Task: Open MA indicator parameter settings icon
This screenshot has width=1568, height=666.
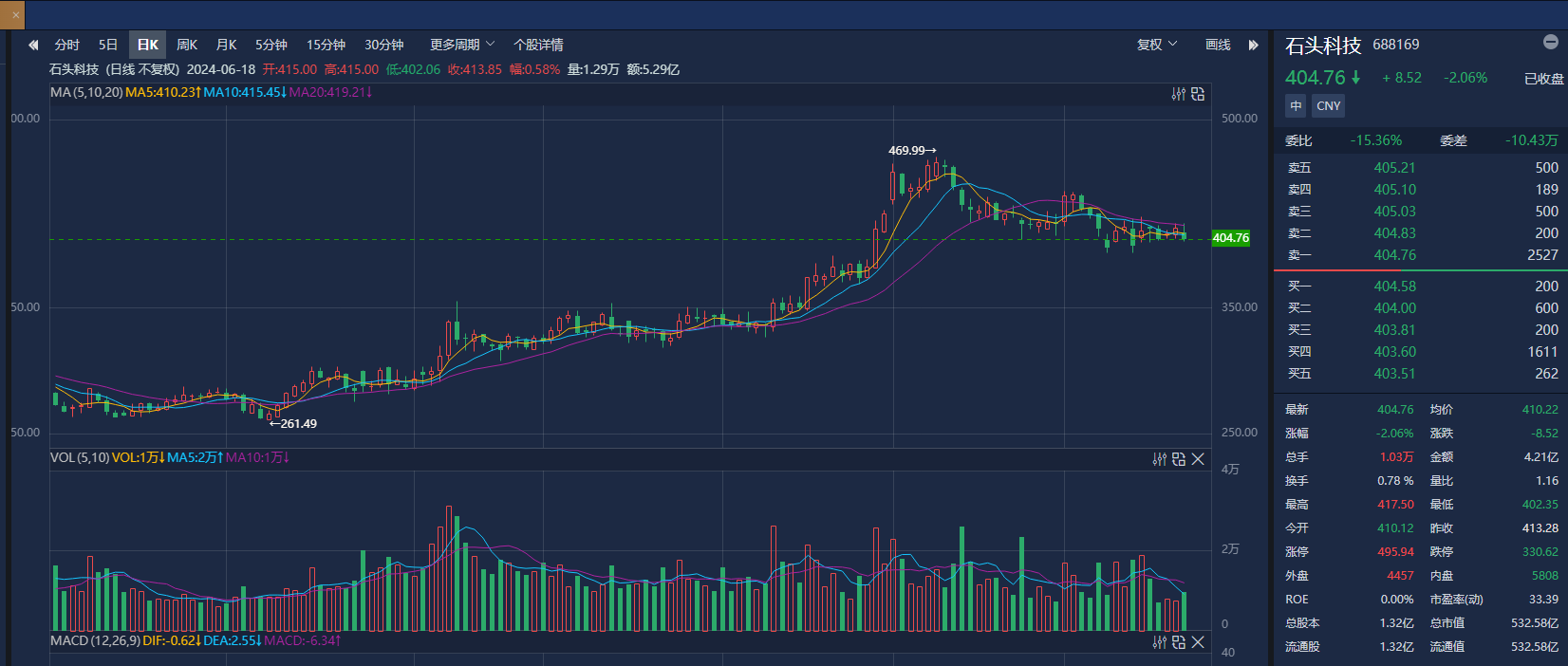Action: click(1178, 94)
